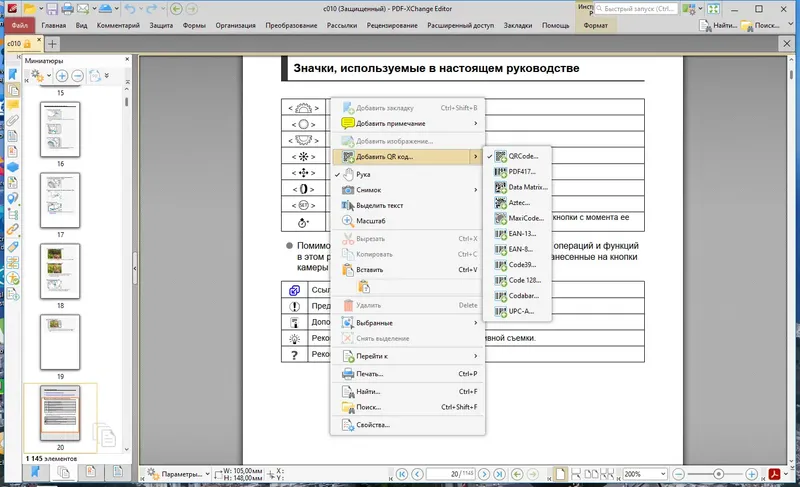Open zoom level 200% dropdown
This screenshot has width=800, height=487.
(663, 474)
